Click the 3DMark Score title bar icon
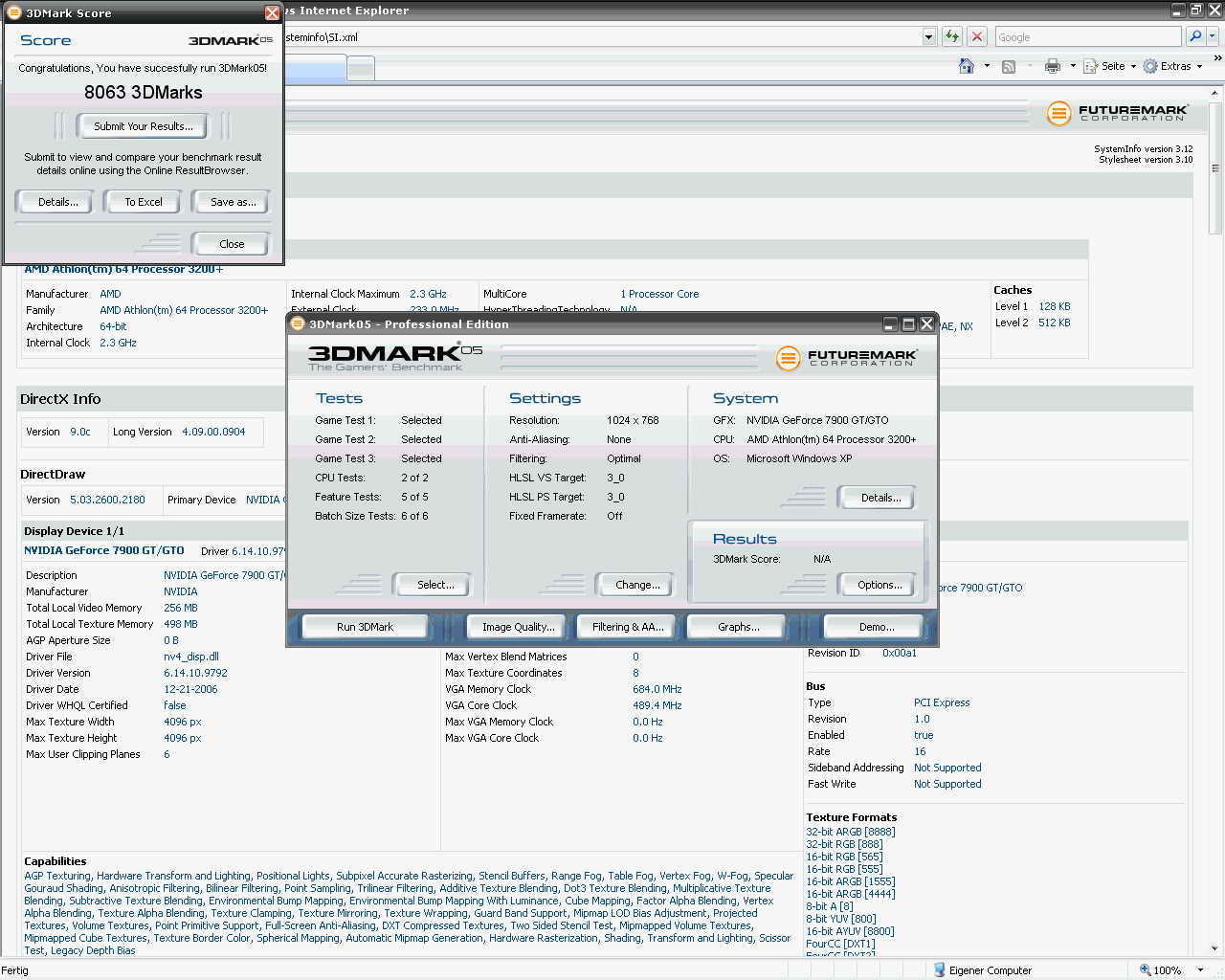 pyautogui.click(x=14, y=12)
